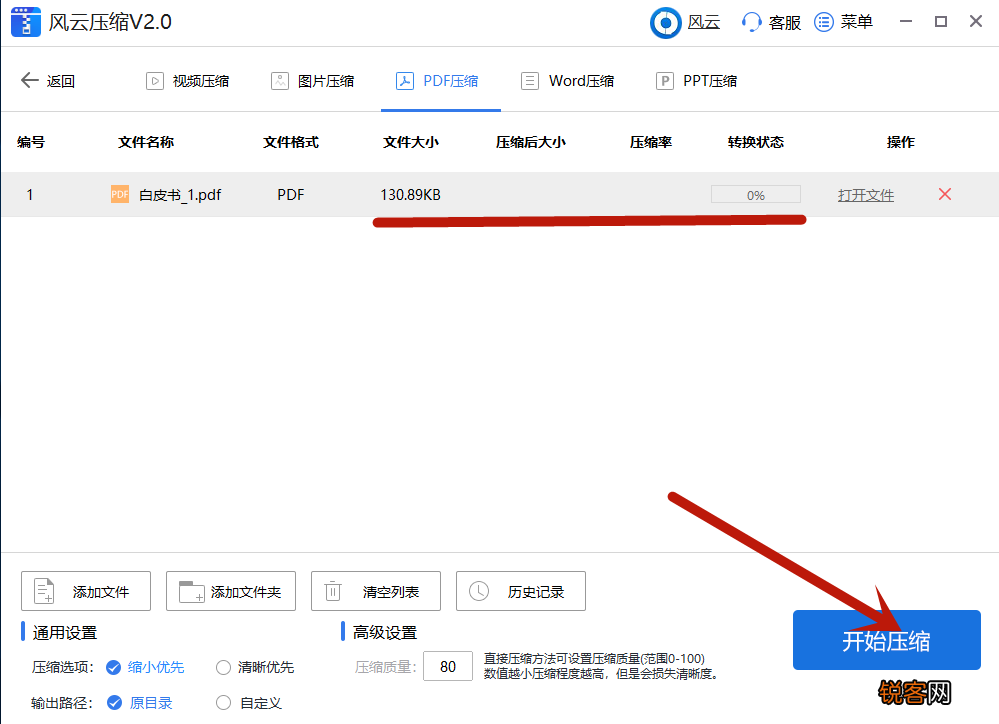This screenshot has width=999, height=724.
Task: Open the 菜单 menu icon
Action: click(824, 22)
